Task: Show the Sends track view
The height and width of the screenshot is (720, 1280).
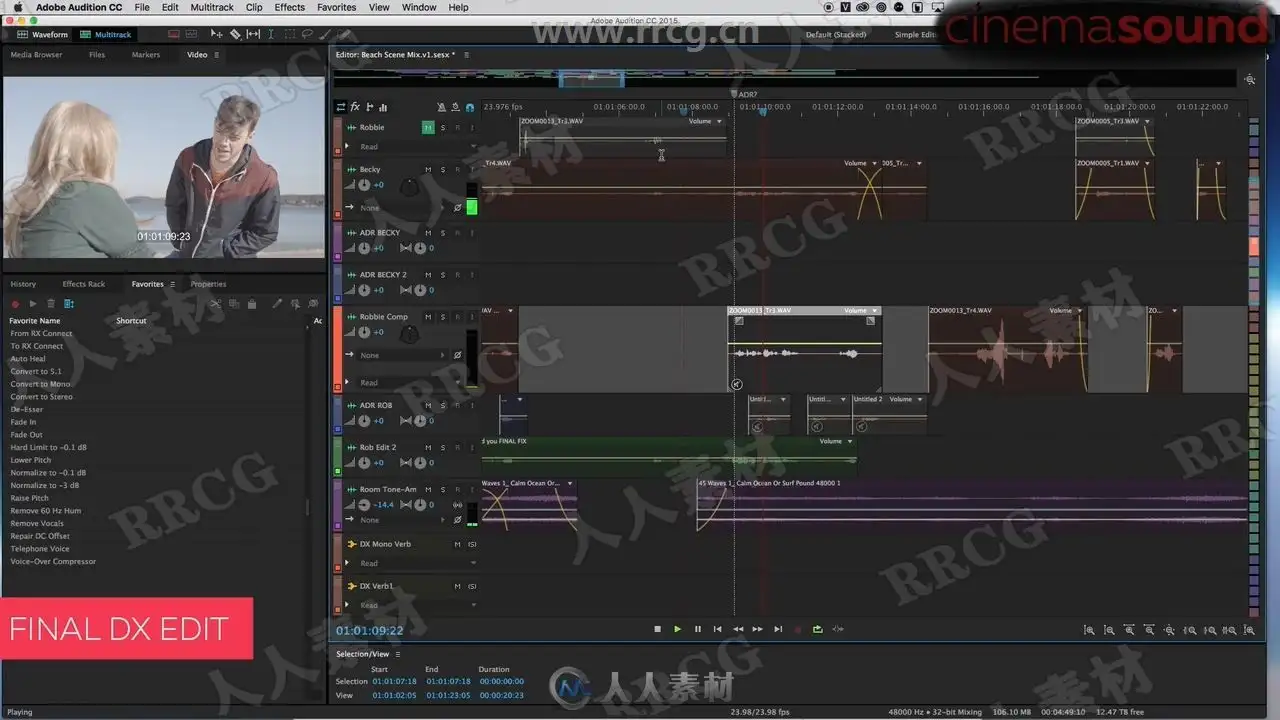Action: click(370, 107)
